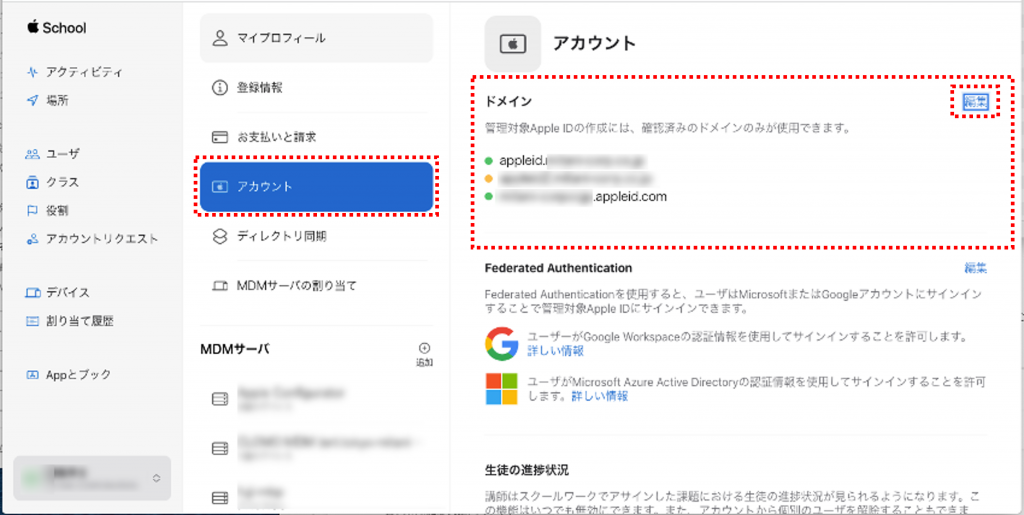Click the ユーザ people icon
The image size is (1024, 515).
pos(32,154)
